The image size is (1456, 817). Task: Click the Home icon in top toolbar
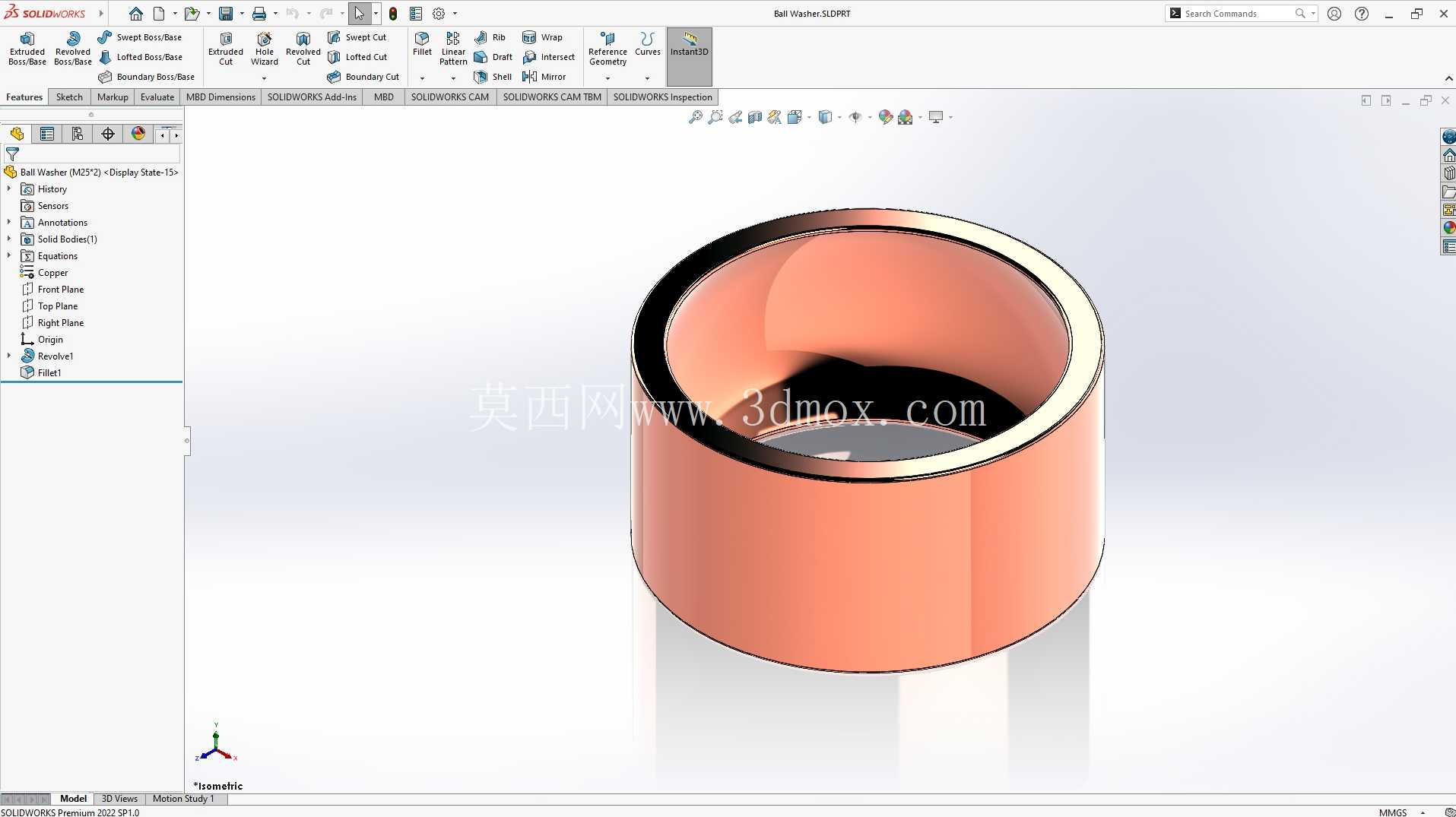click(x=136, y=14)
